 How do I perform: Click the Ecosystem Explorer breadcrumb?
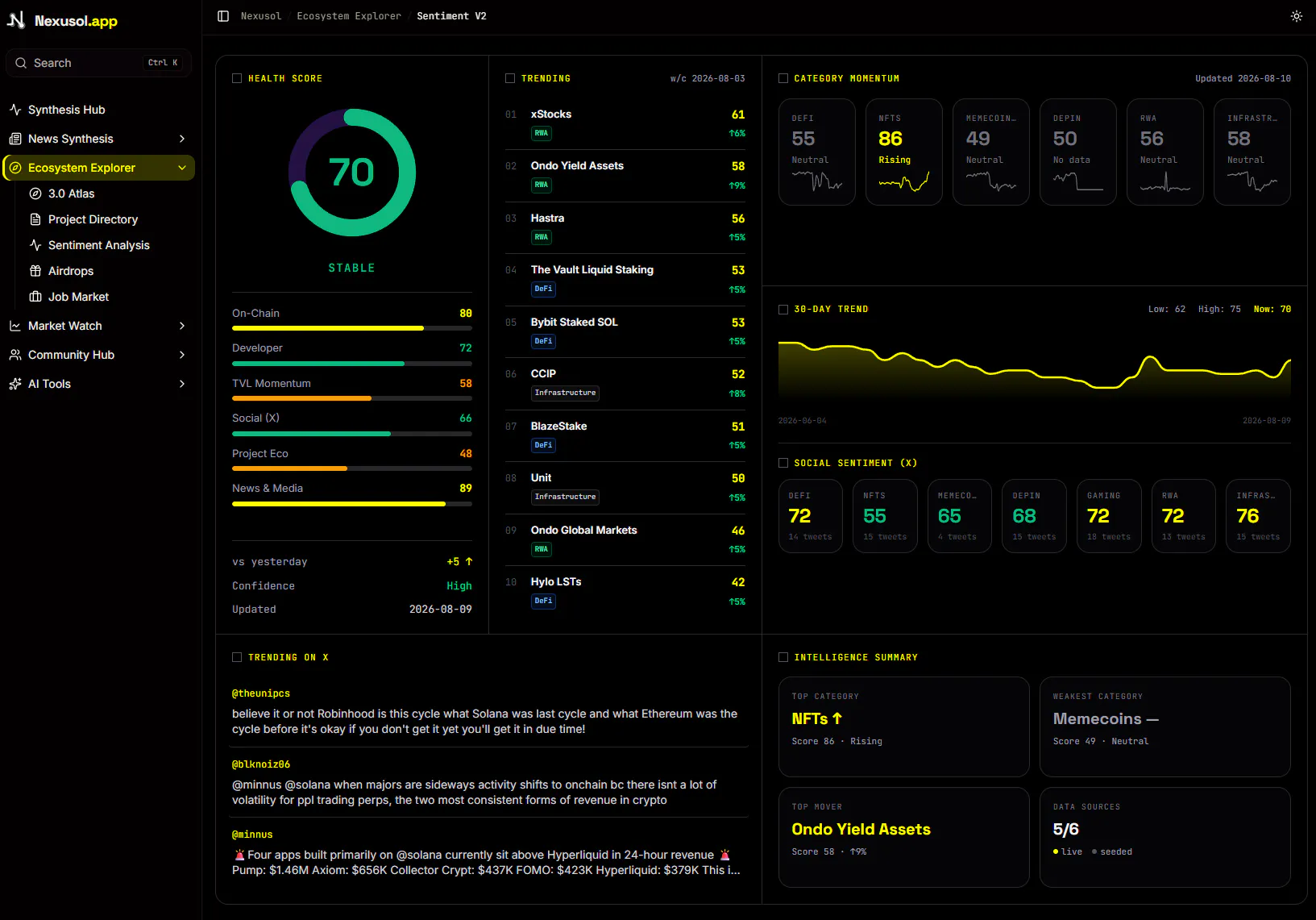click(349, 16)
